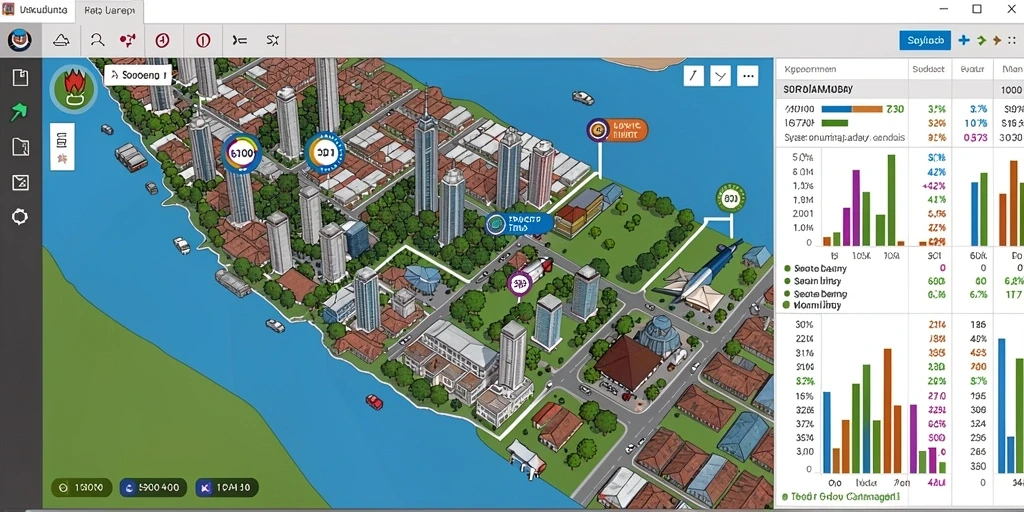Select the Sodact column header
The width and height of the screenshot is (1024, 512).
click(x=928, y=69)
